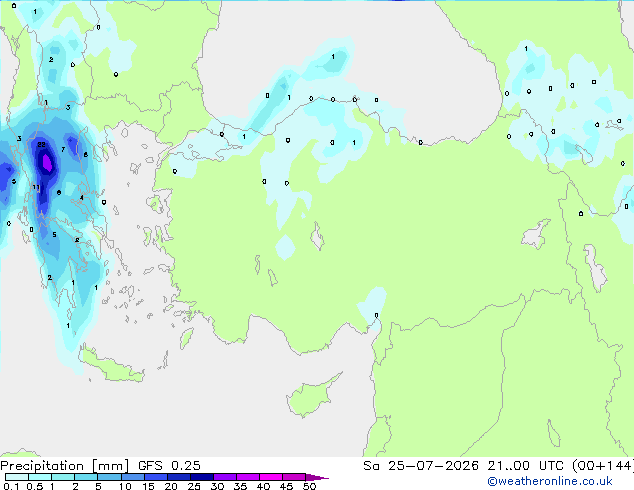Click the 7 mm precipitation value on map

click(x=63, y=149)
